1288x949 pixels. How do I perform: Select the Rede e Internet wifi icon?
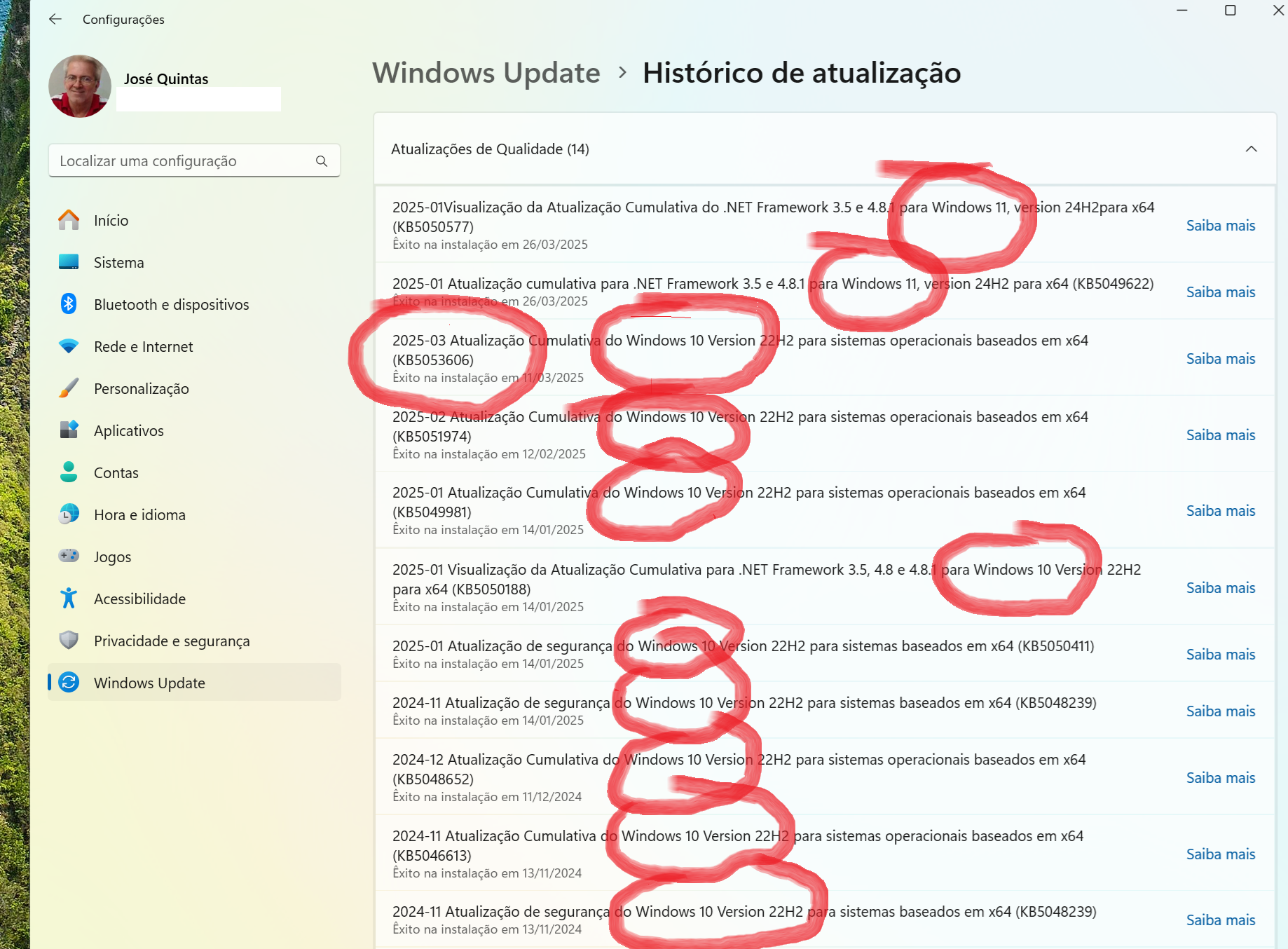69,346
